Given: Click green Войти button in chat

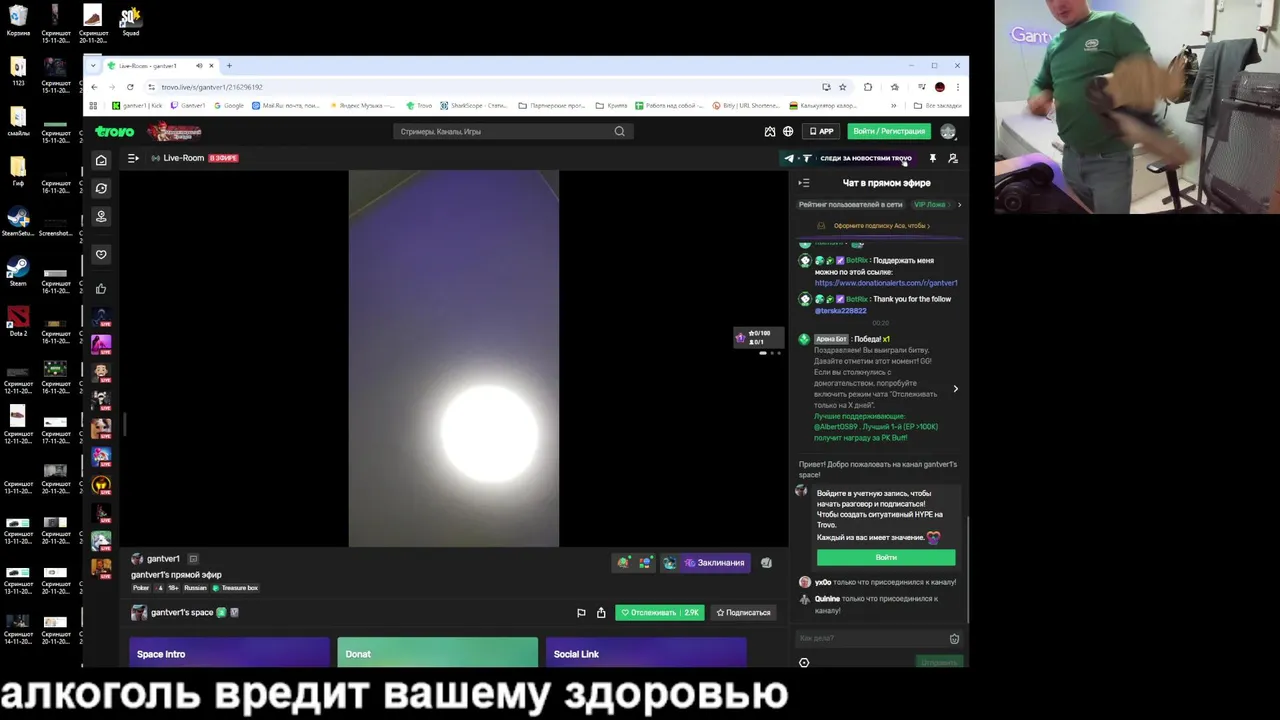Looking at the screenshot, I should (886, 557).
